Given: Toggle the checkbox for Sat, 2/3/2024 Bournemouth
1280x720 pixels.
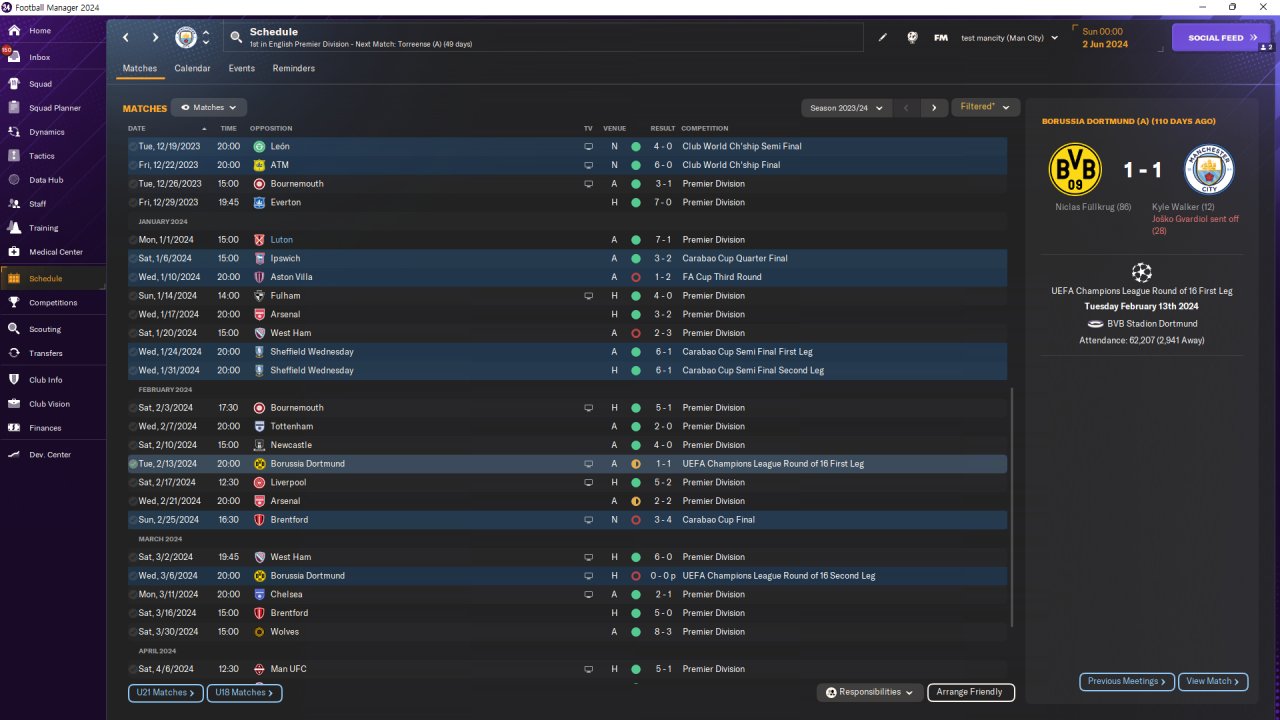Looking at the screenshot, I should pyautogui.click(x=133, y=408).
